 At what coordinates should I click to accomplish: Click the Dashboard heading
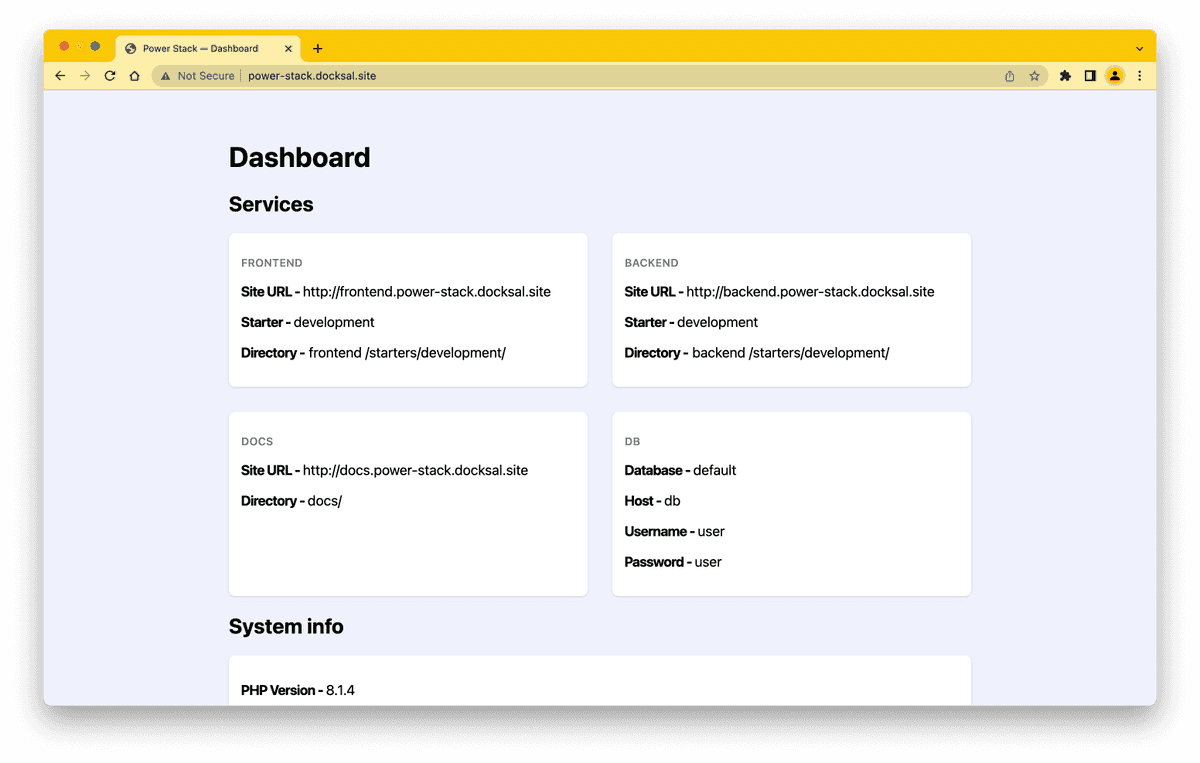[300, 157]
